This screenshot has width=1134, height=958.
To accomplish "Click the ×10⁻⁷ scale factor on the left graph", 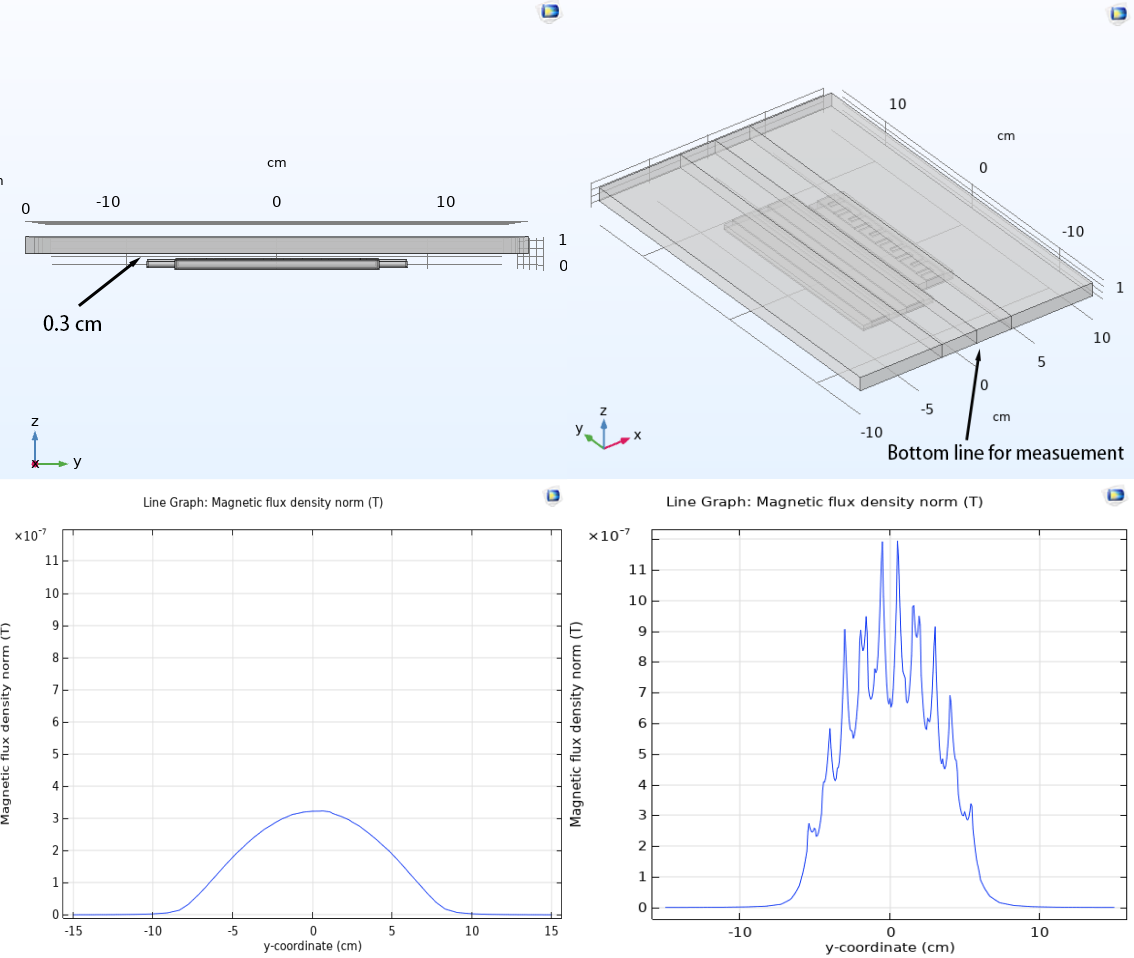I will pyautogui.click(x=31, y=536).
